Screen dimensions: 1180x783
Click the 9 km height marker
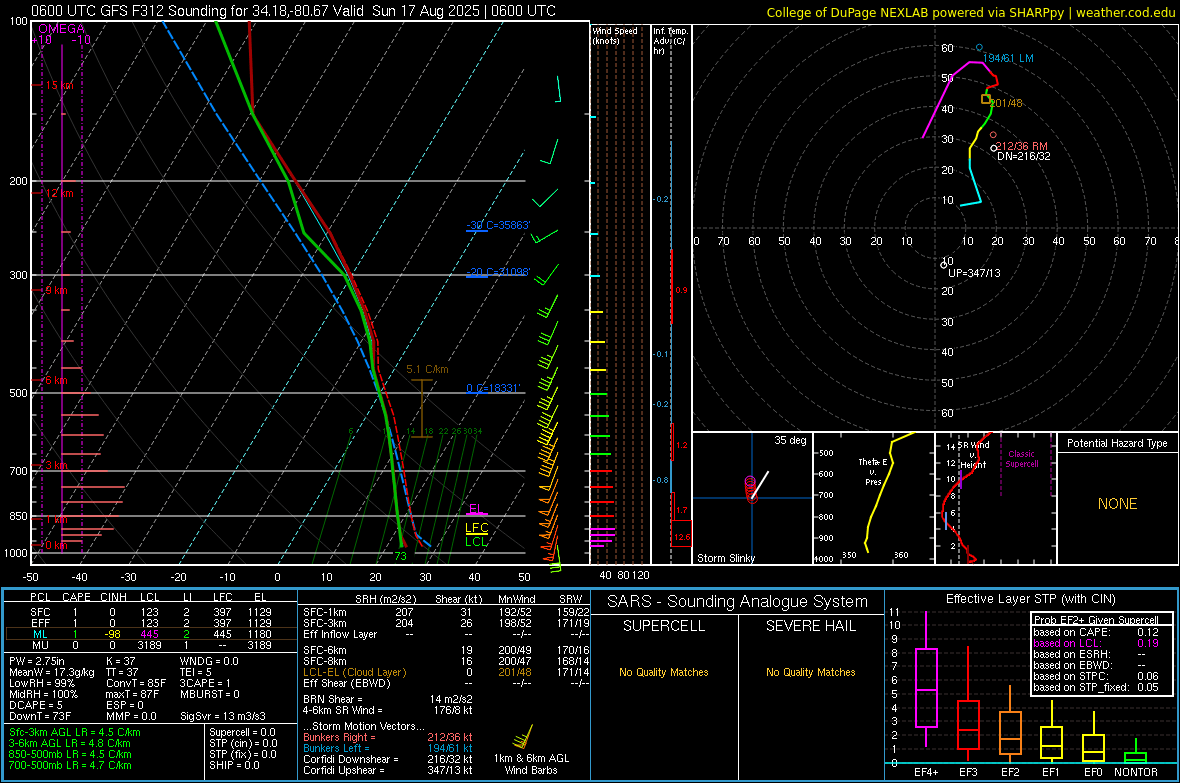pyautogui.click(x=56, y=290)
